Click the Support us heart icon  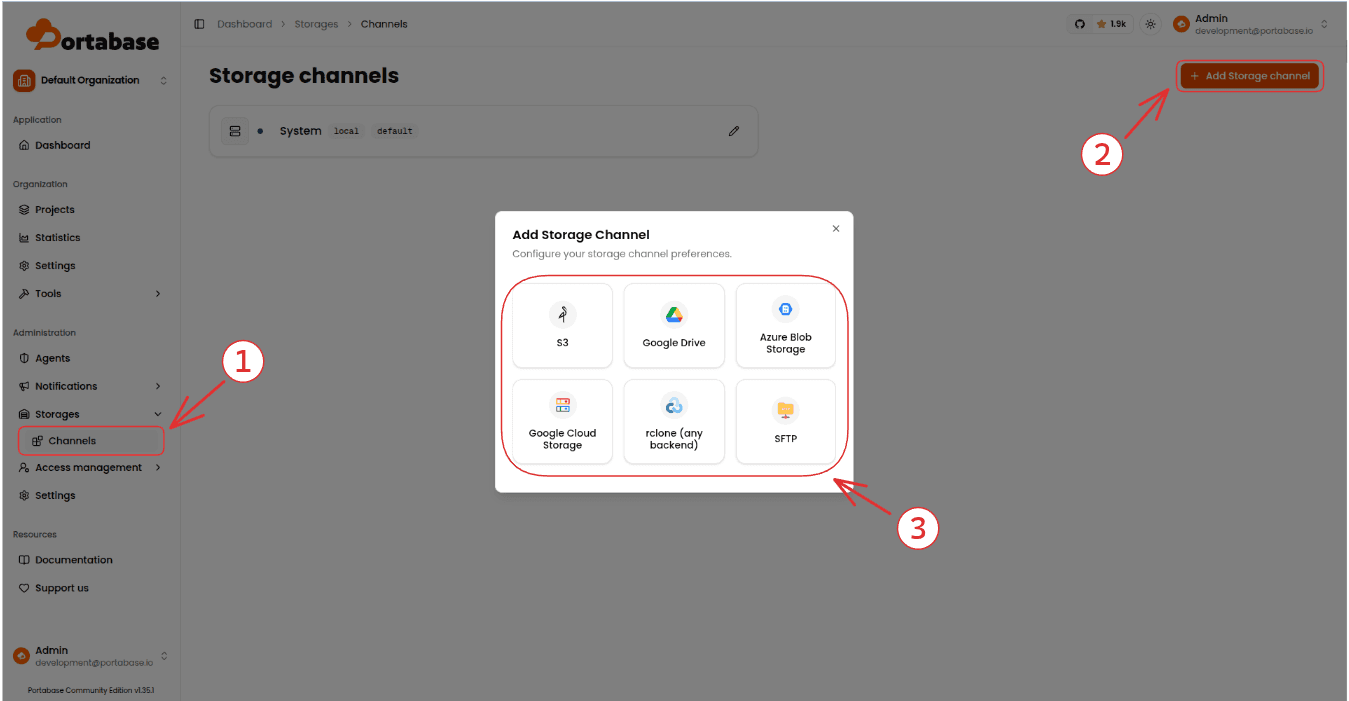[25, 588]
